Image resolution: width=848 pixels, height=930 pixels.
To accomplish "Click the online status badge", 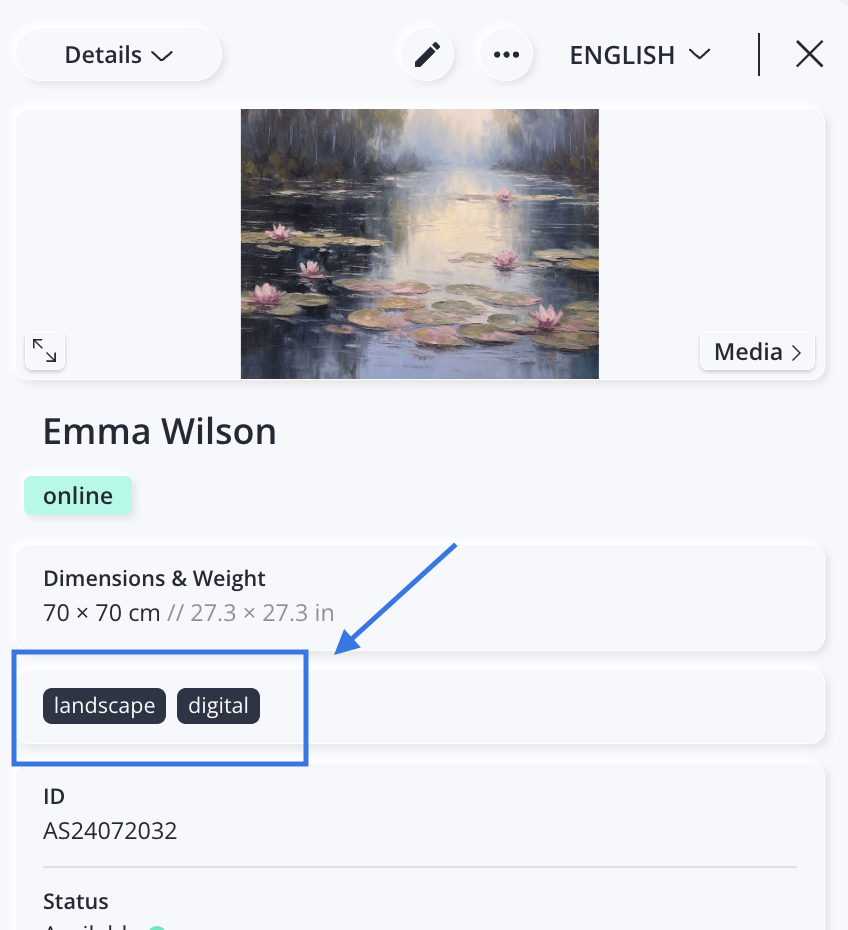I will 78,496.
